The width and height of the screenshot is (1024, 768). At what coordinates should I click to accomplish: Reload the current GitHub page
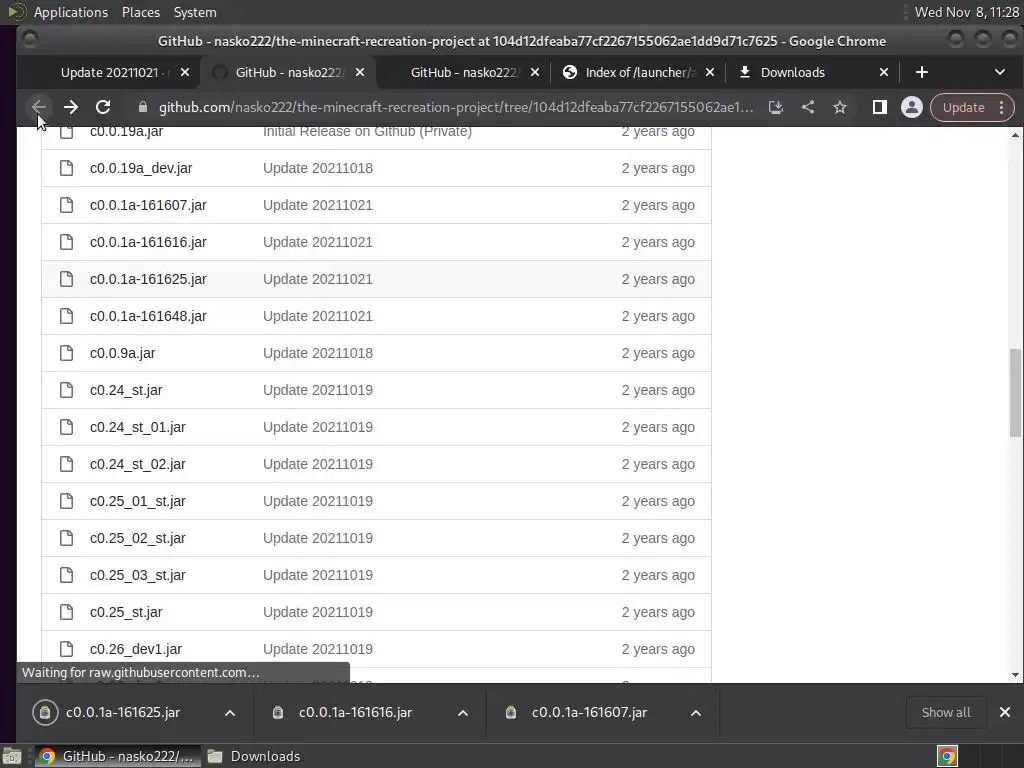(x=103, y=107)
